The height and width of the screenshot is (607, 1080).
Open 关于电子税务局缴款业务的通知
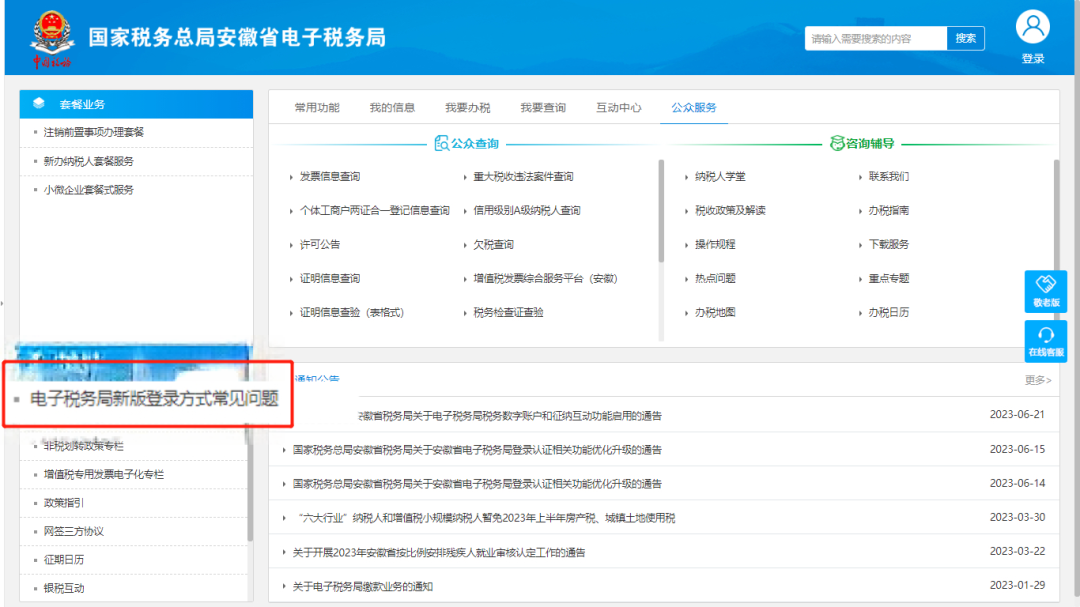[x=363, y=587]
